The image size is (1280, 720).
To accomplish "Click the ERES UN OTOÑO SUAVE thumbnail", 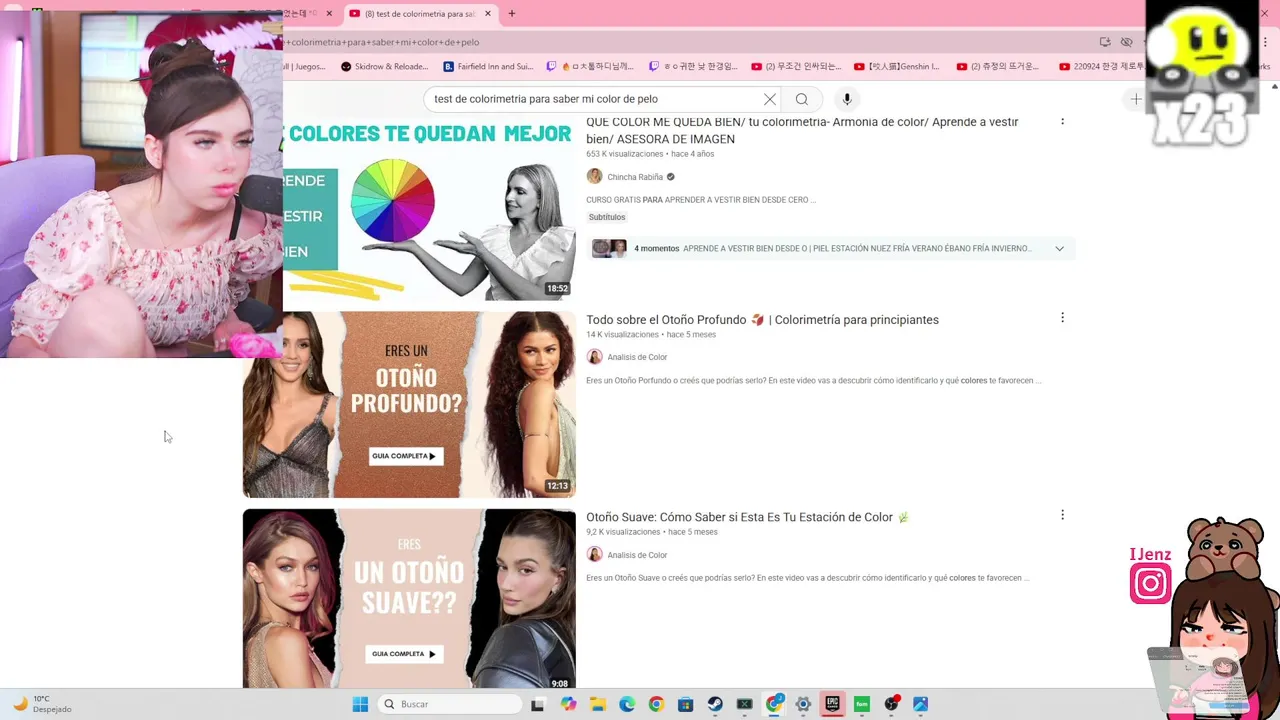I will coord(409,598).
